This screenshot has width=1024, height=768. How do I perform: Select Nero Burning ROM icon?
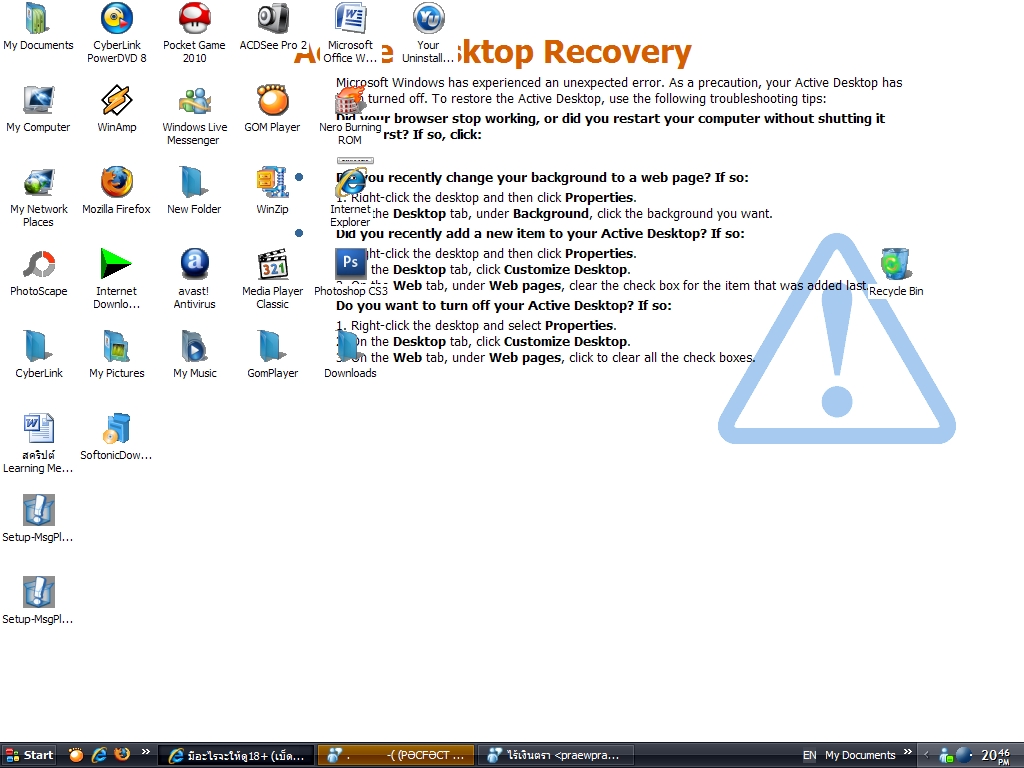(x=350, y=115)
